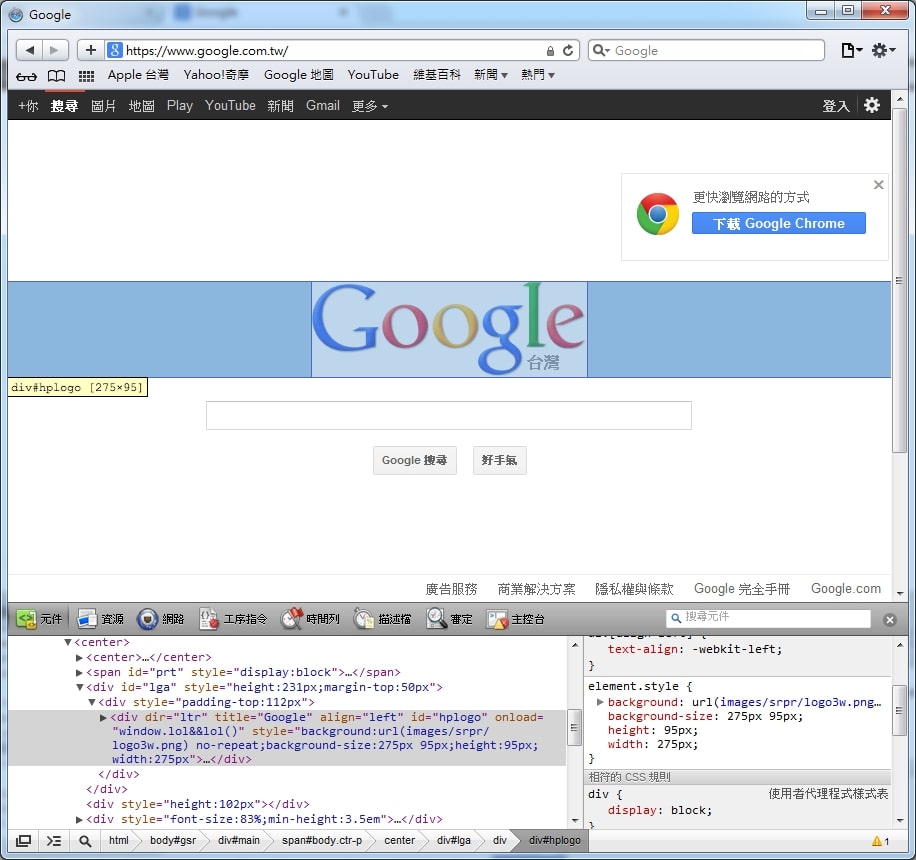Viewport: 916px width, 860px height.
Task: Open the 熱門 bookmarks folder dropdown
Action: 538,75
